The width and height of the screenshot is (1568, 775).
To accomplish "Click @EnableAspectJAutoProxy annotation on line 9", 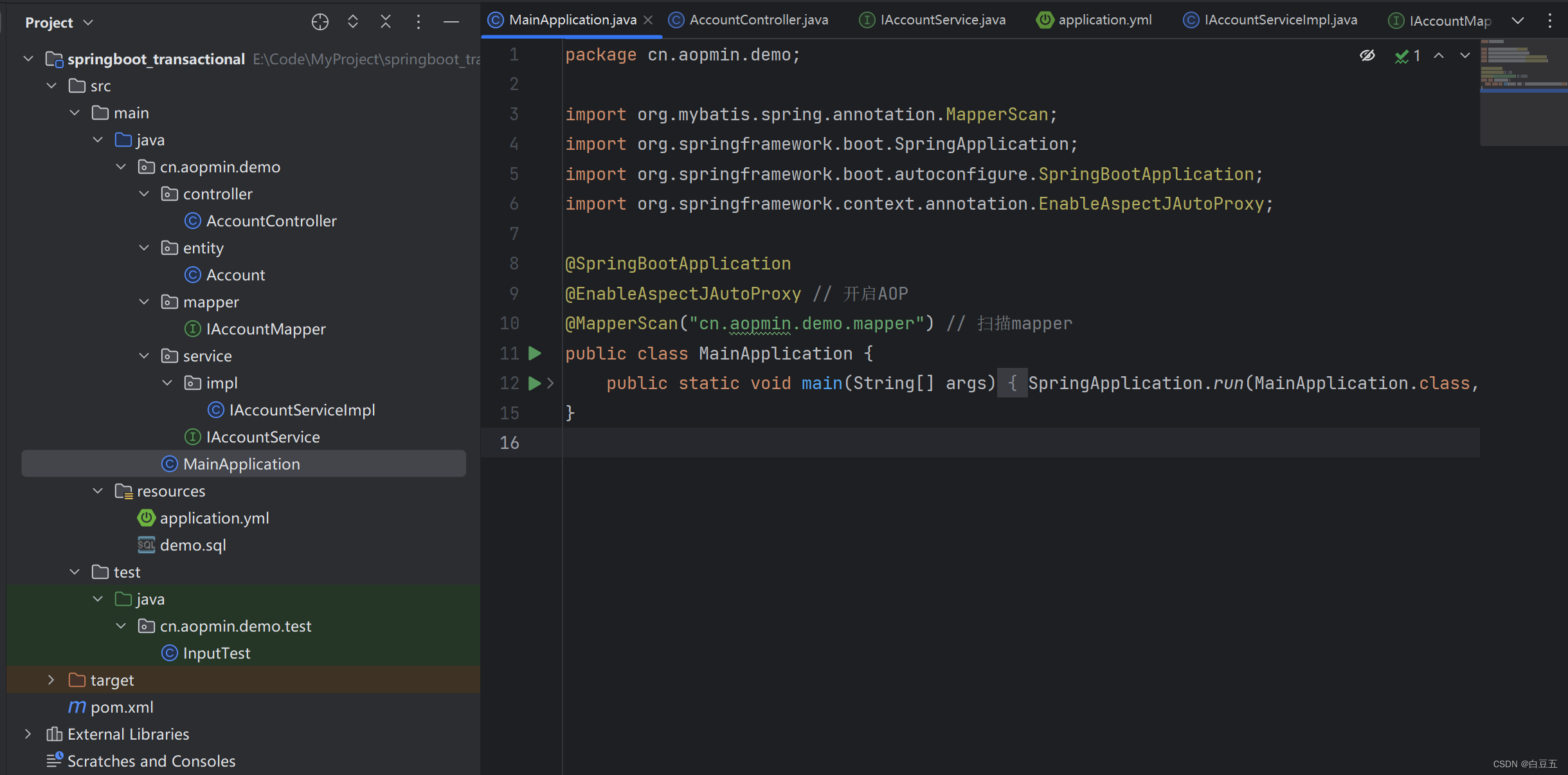I will (683, 294).
